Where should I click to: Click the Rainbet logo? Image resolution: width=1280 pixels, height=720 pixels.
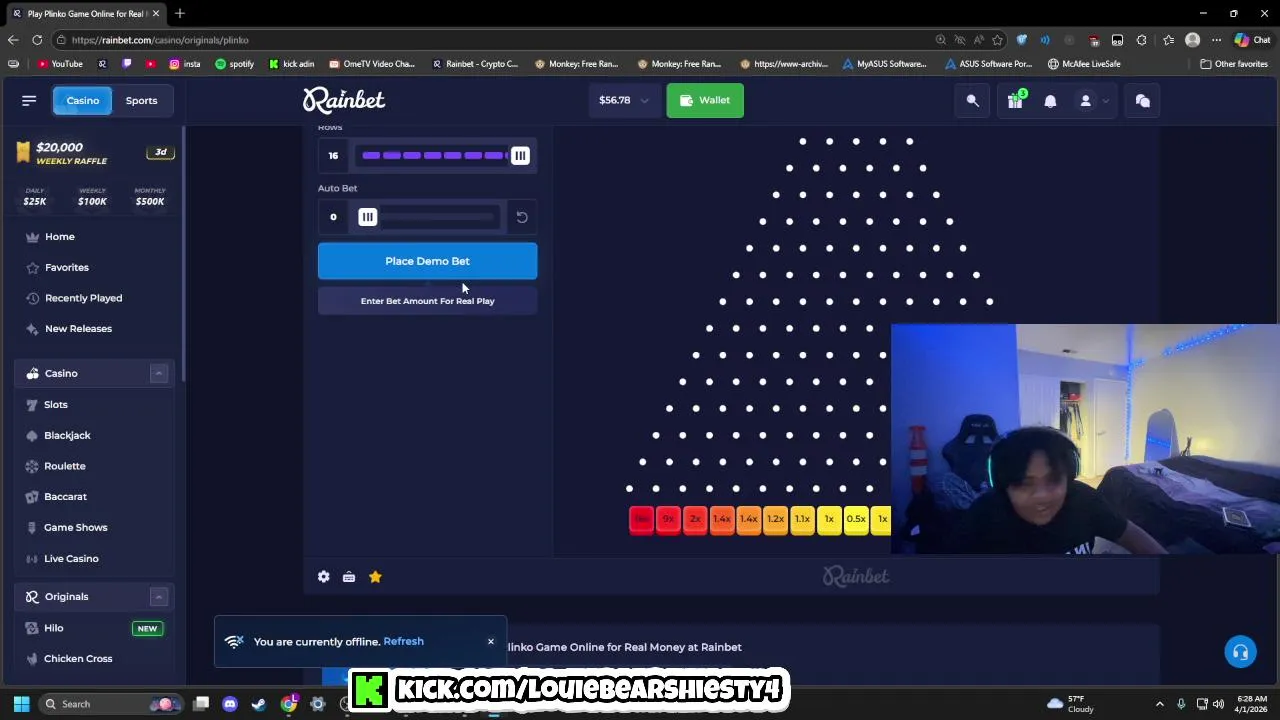coord(344,100)
